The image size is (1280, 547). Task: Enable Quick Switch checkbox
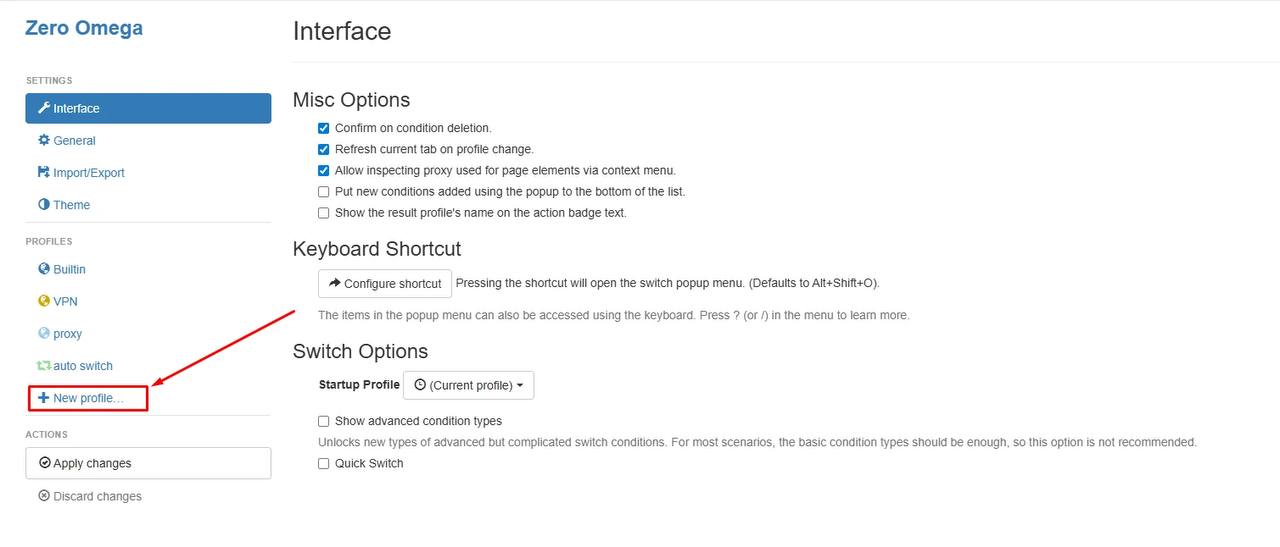323,463
